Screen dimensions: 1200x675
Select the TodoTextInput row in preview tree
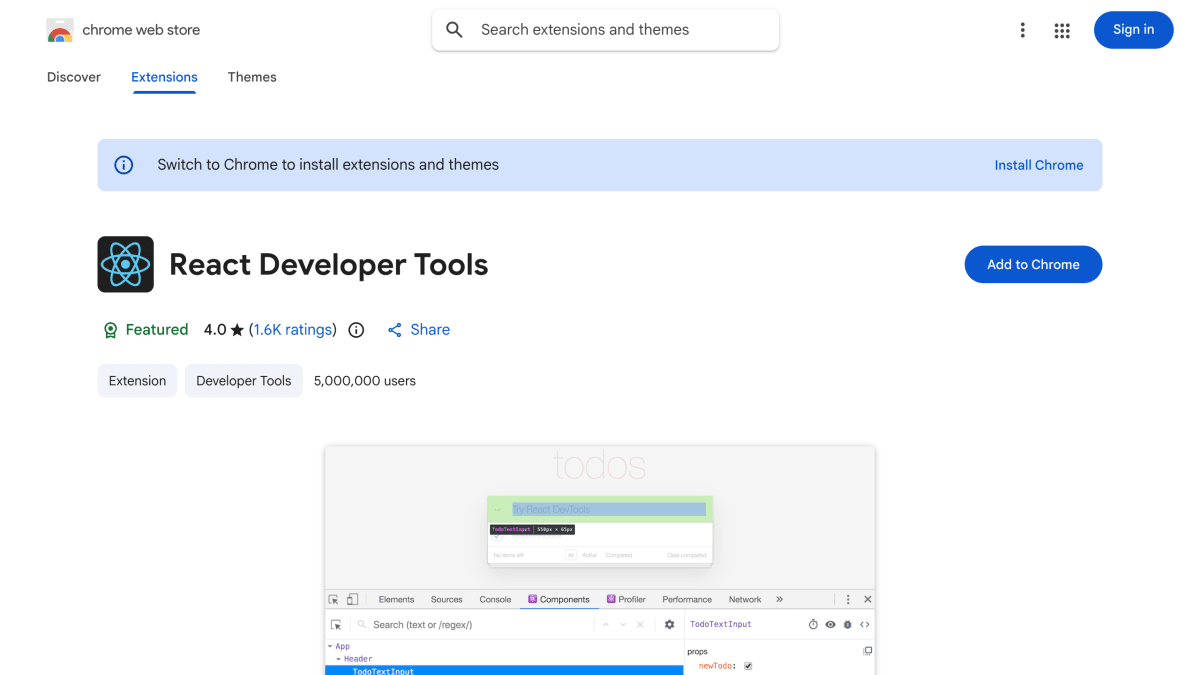(504, 671)
